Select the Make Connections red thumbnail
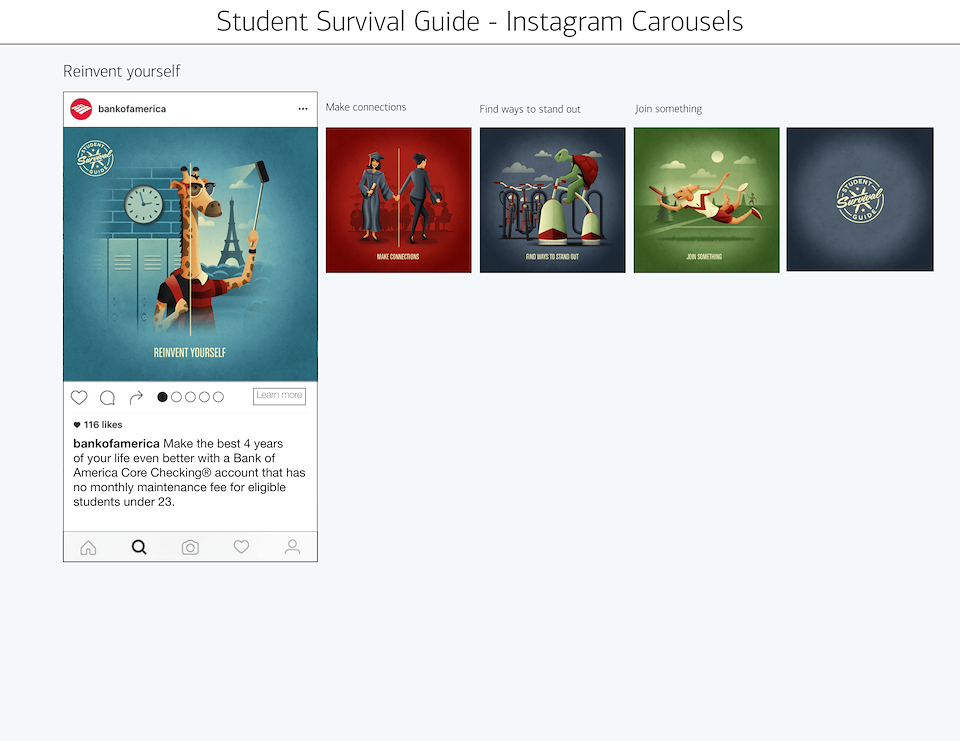This screenshot has height=741, width=960. pos(398,200)
